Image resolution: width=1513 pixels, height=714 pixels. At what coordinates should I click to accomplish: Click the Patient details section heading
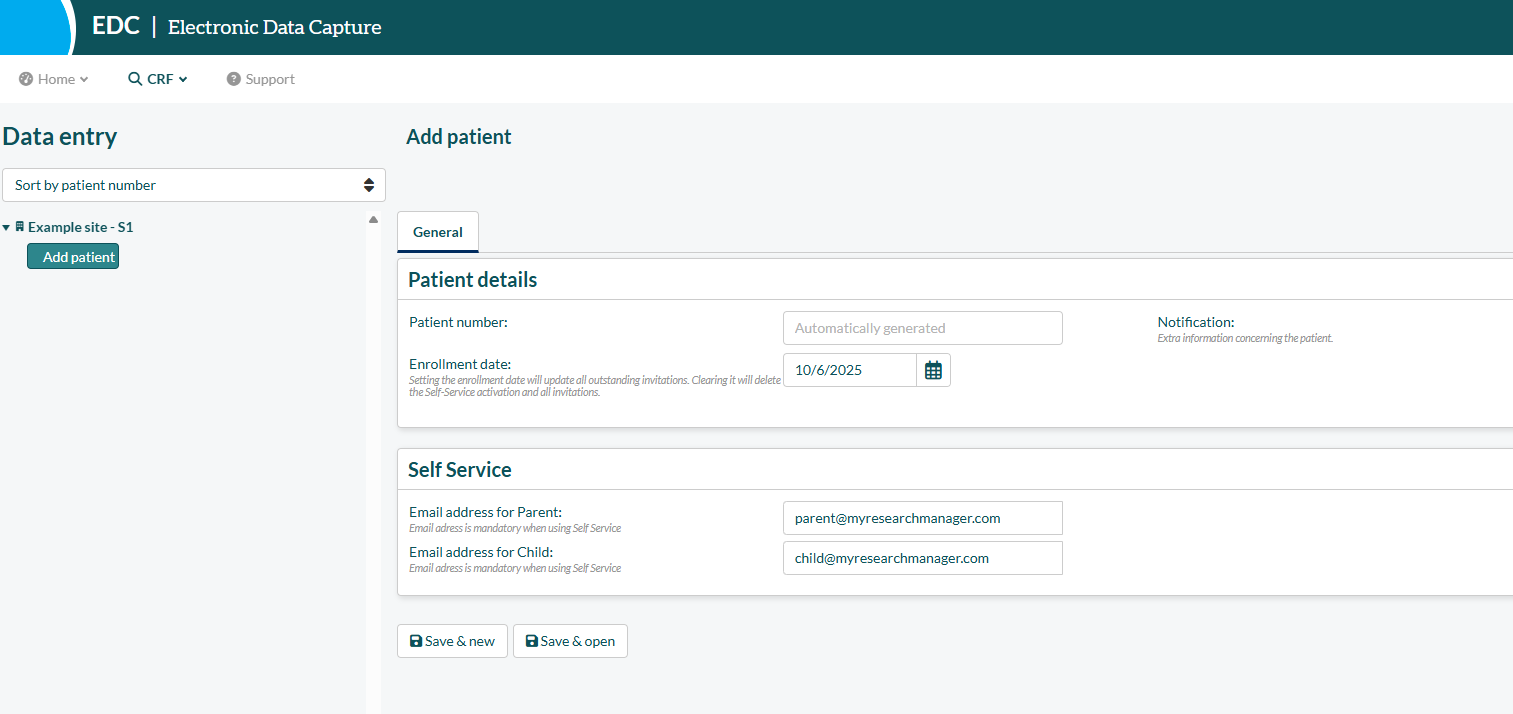[x=472, y=280]
